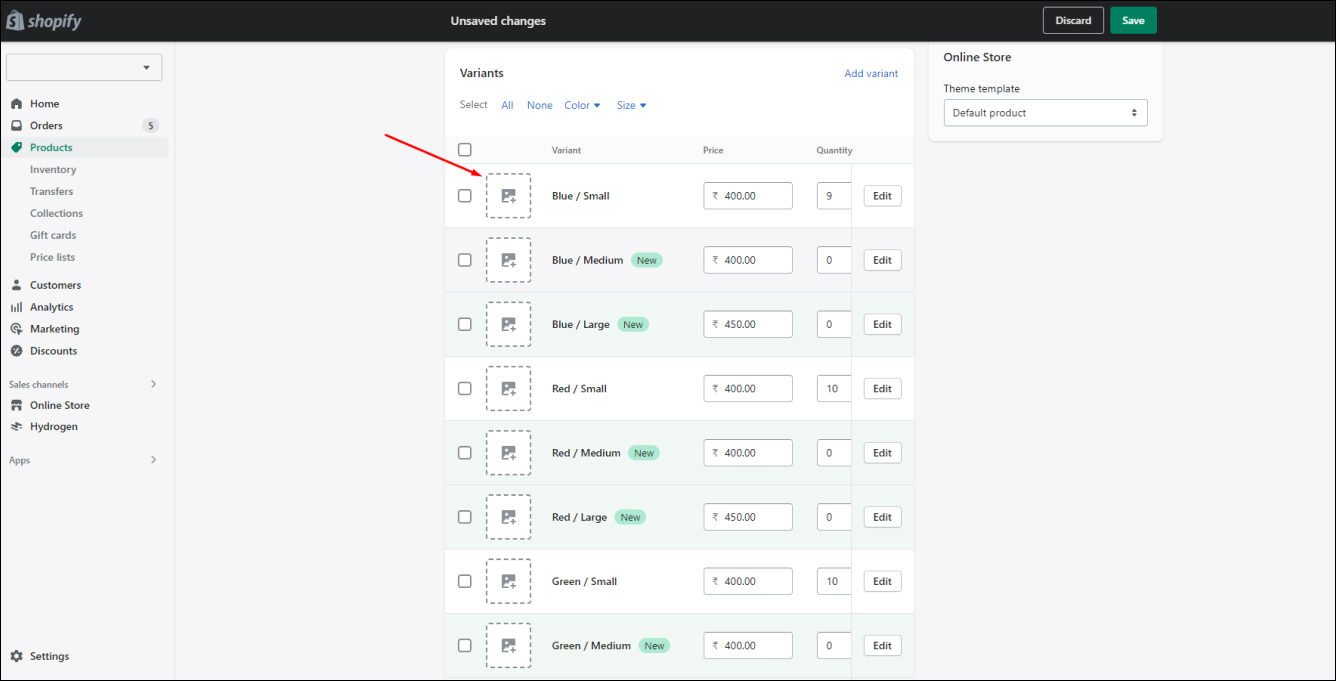Screen dimensions: 1336x681
Task: Check the Red / Large variant checkbox
Action: click(465, 517)
